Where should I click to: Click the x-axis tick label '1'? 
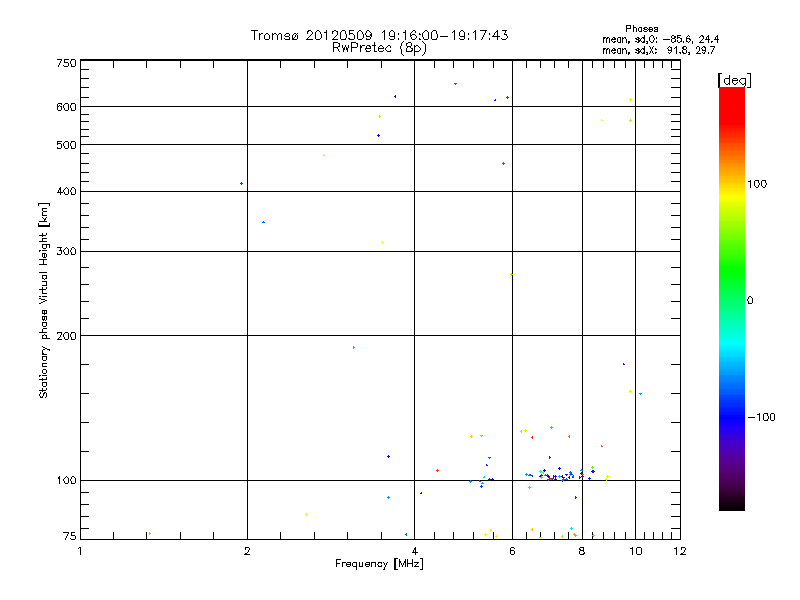(80, 551)
